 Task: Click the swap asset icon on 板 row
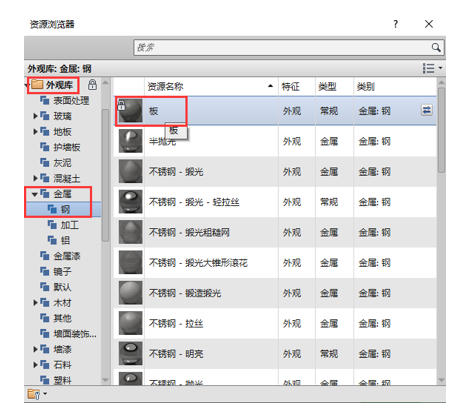pos(427,110)
